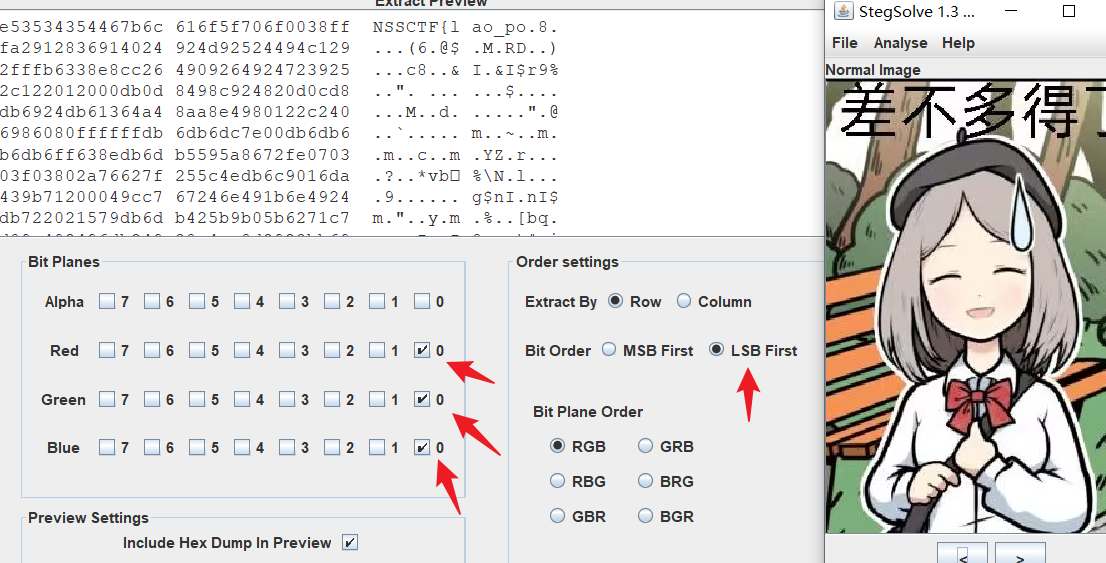Click hex value e53534354467b6c in preview
The height and width of the screenshot is (563, 1106).
coord(81,28)
